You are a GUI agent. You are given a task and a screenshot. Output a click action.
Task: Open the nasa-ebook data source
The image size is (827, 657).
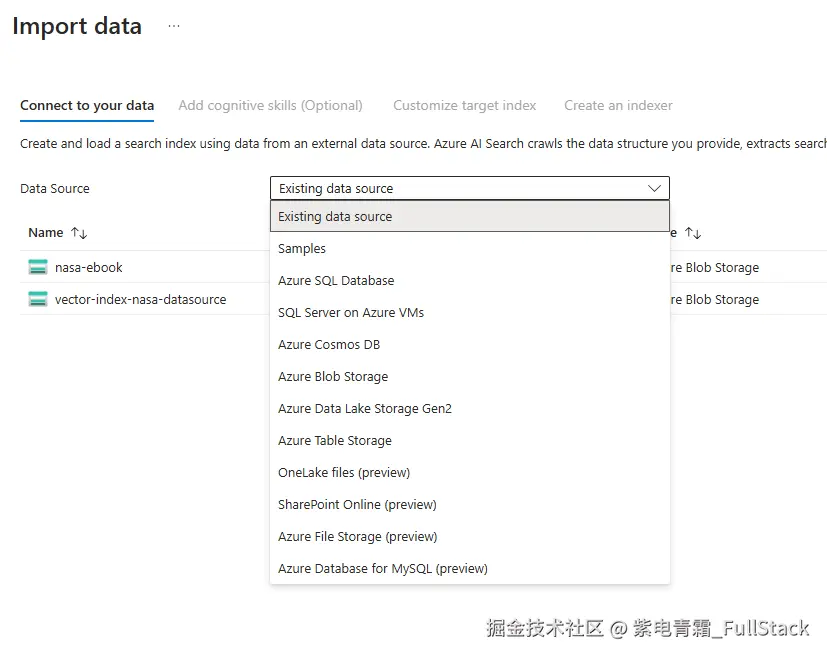89,267
